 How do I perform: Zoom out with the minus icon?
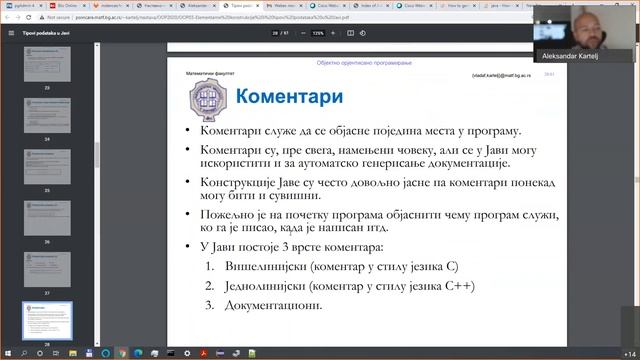(303, 33)
